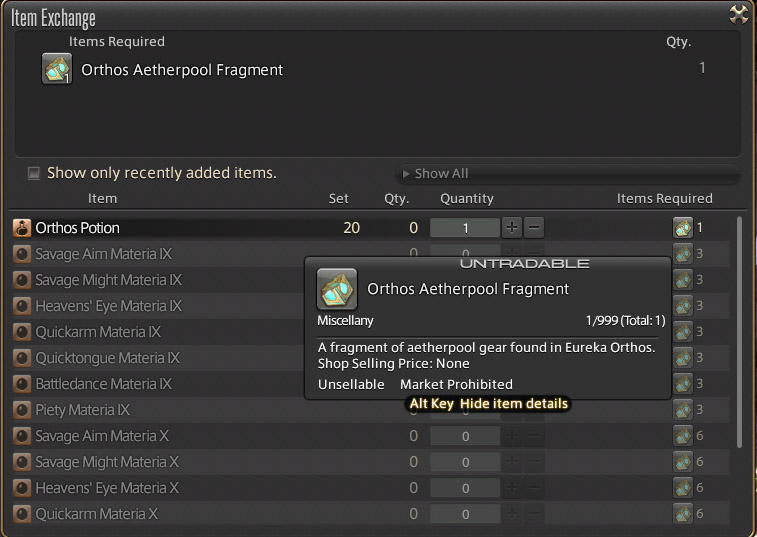The width and height of the screenshot is (757, 537).
Task: Decrease Orthos Potion quantity with minus button
Action: coord(535,228)
